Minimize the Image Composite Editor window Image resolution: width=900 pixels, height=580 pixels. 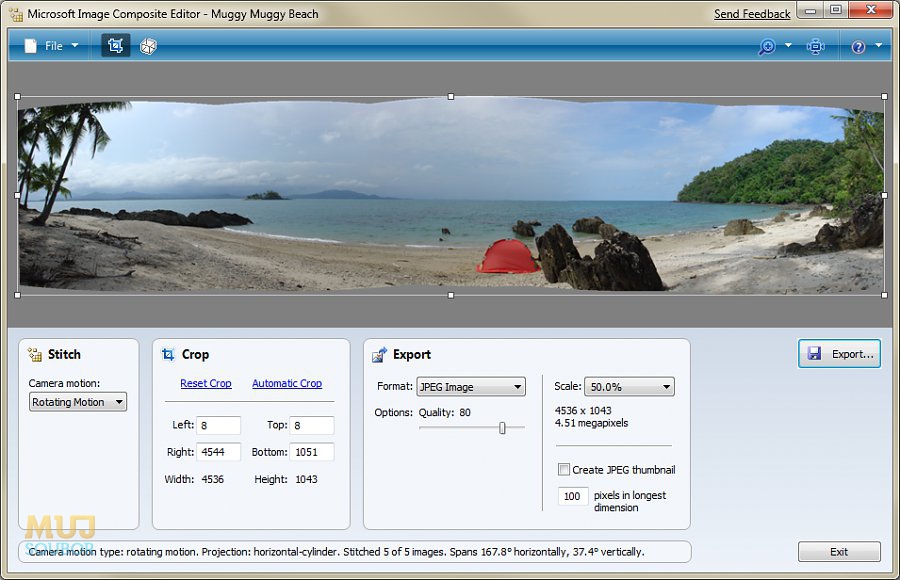(x=810, y=11)
